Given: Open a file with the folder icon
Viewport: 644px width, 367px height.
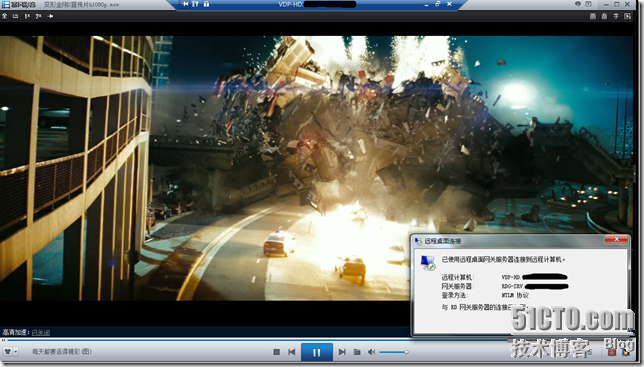Looking at the screenshot, I should [x=357, y=352].
